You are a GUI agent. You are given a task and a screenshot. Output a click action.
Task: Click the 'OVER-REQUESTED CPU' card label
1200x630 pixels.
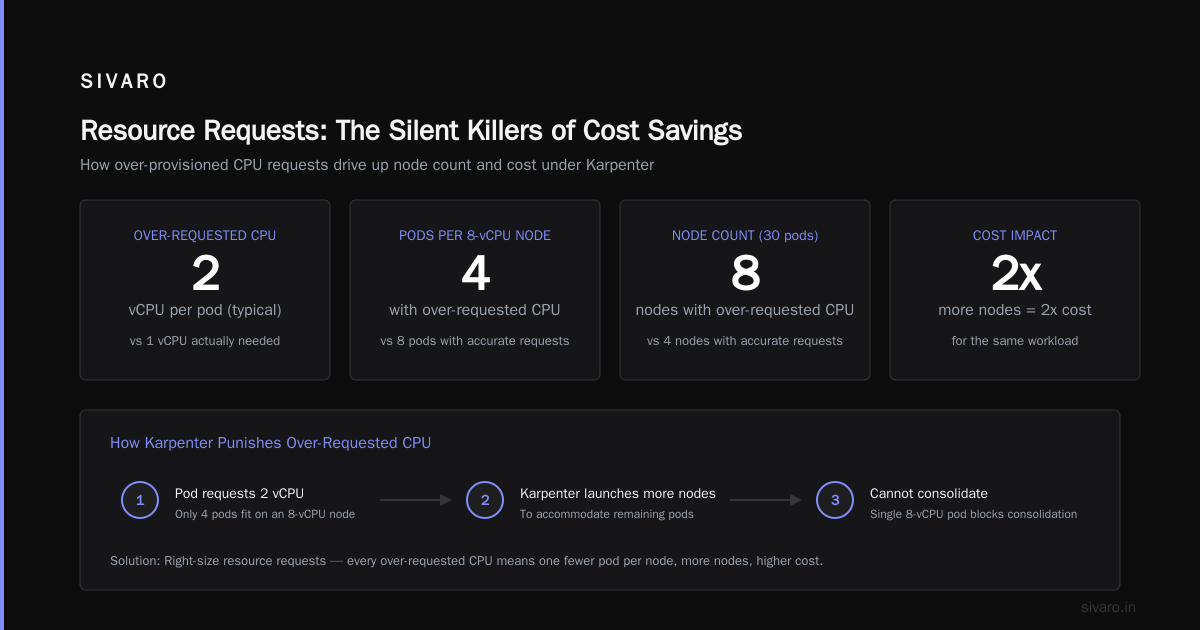[x=205, y=235]
